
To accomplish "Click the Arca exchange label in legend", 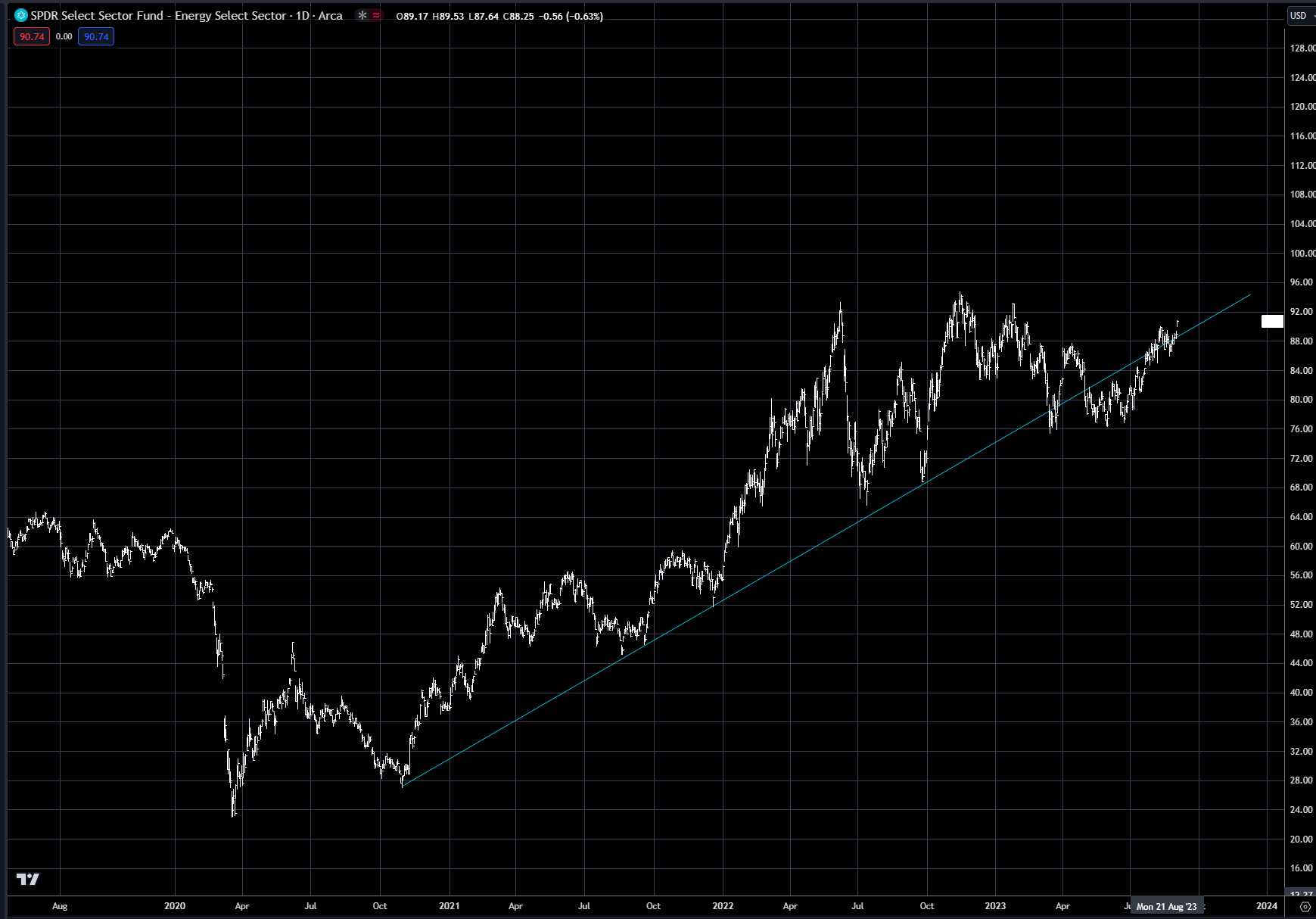I will point(331,15).
